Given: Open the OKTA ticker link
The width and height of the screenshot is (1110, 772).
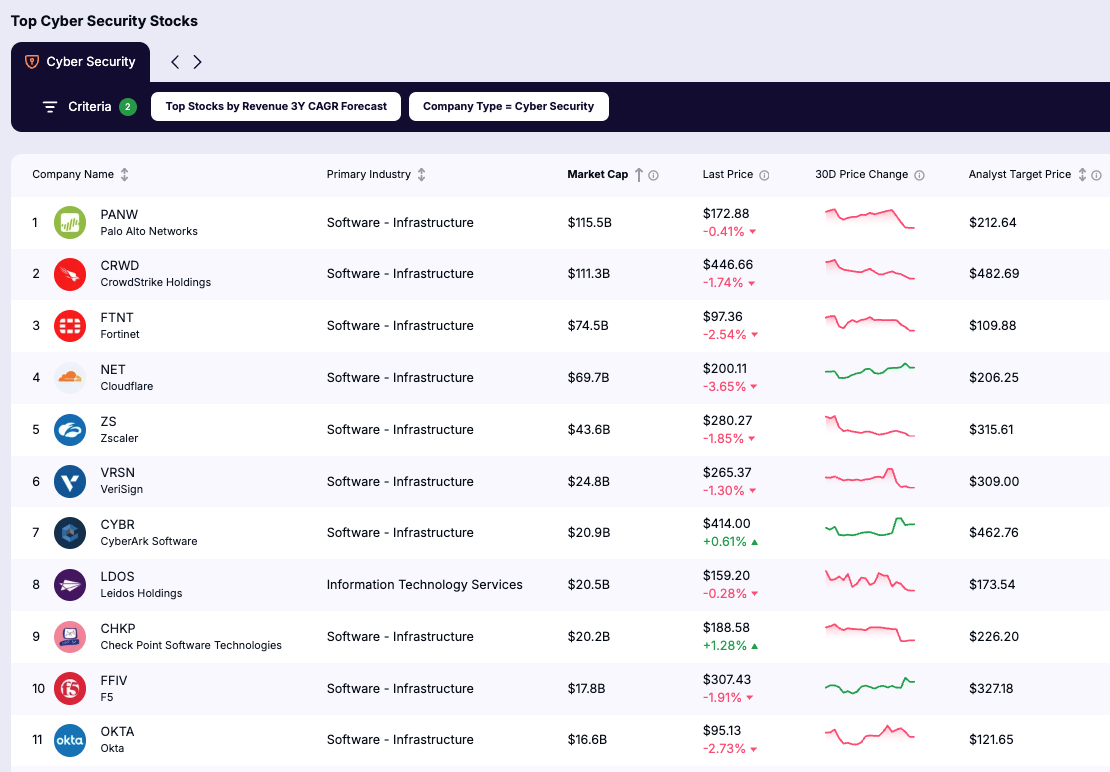Looking at the screenshot, I should pos(118,732).
